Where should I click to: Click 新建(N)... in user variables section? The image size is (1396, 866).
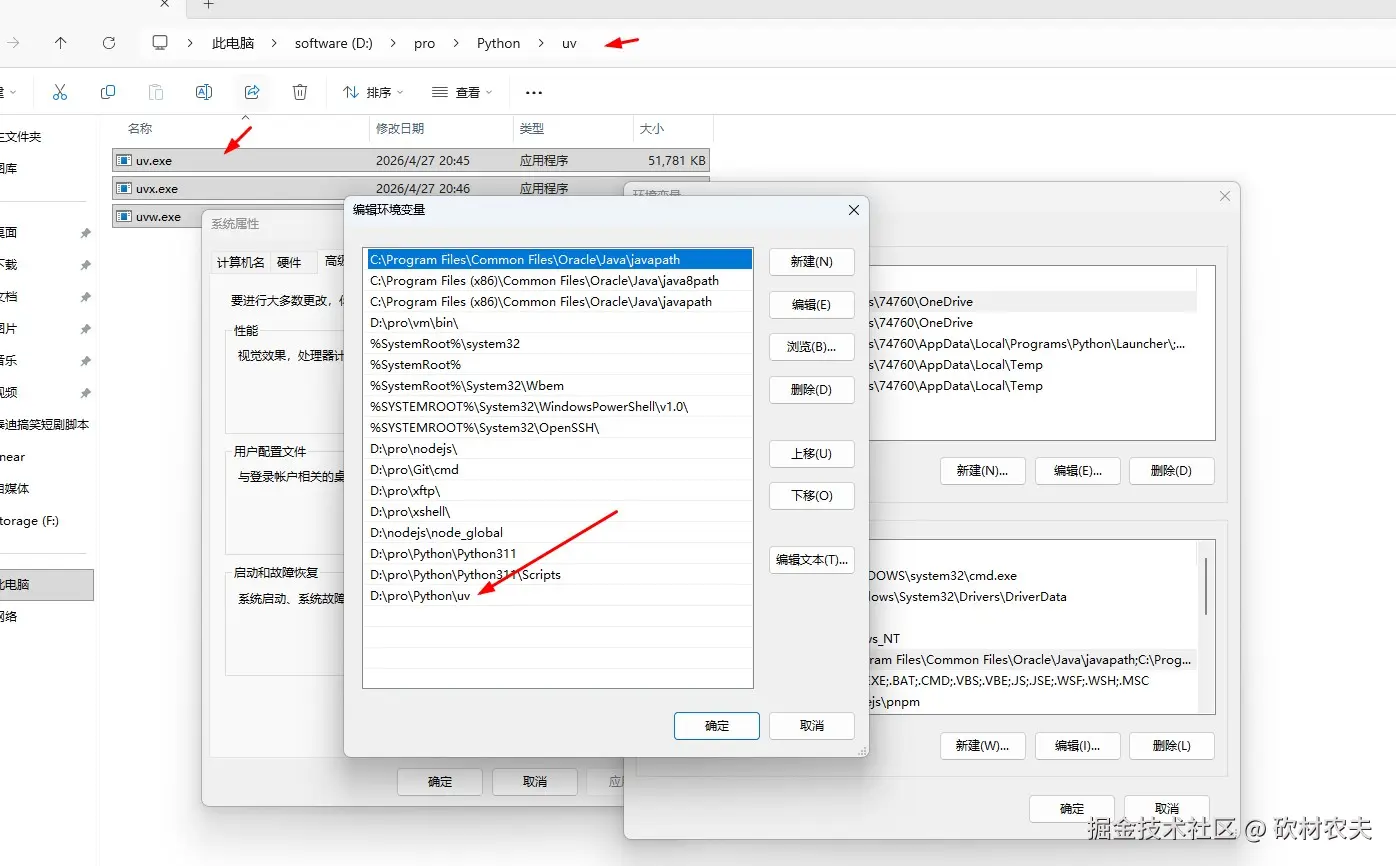[982, 470]
